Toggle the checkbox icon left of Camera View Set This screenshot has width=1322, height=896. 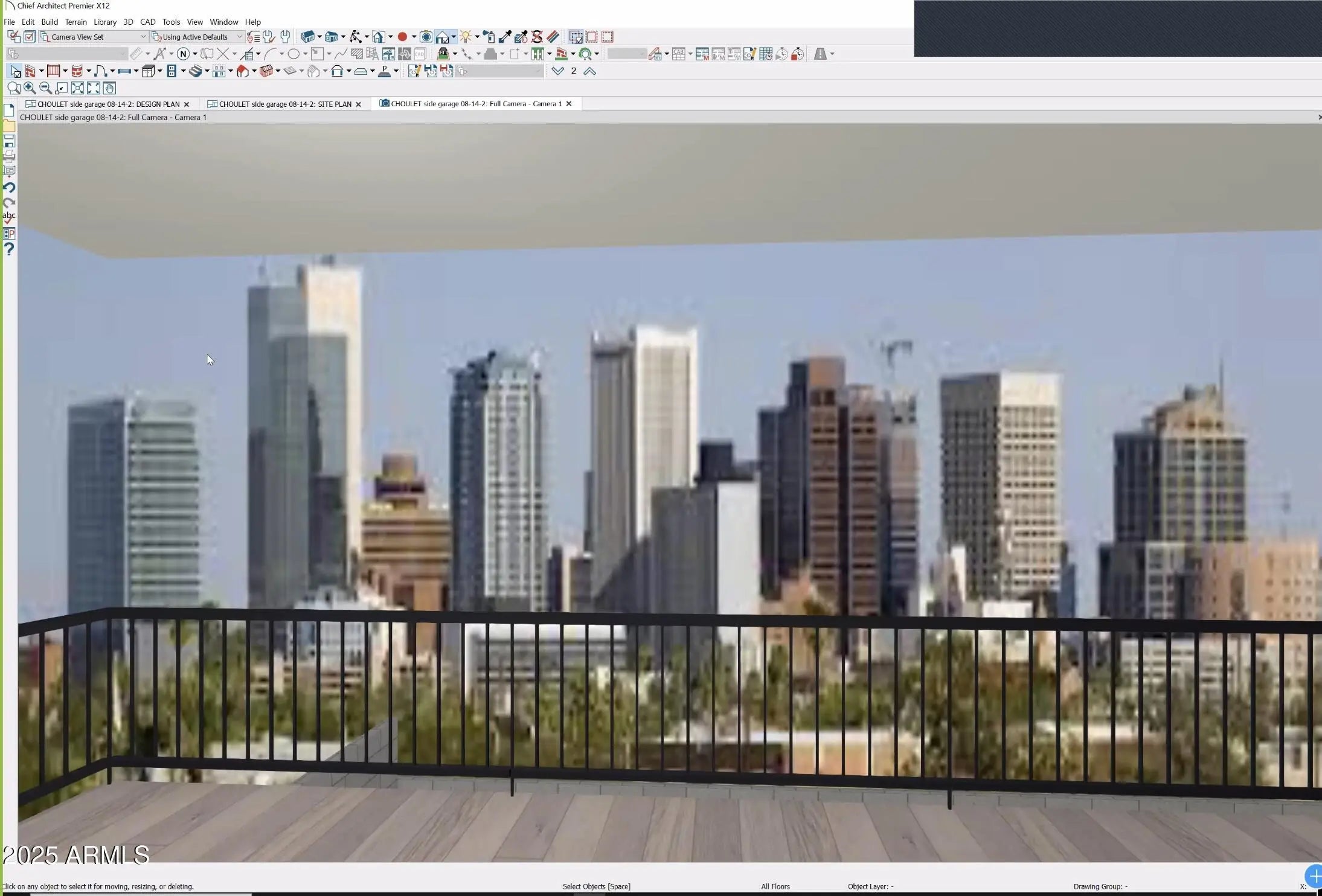pyautogui.click(x=29, y=37)
